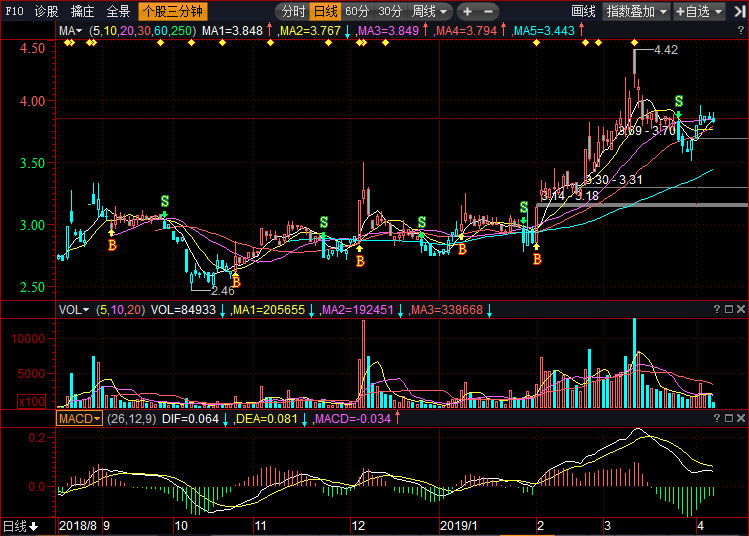Click the plus button in top toolbar
Screen dimensions: 749x536
tap(467, 12)
